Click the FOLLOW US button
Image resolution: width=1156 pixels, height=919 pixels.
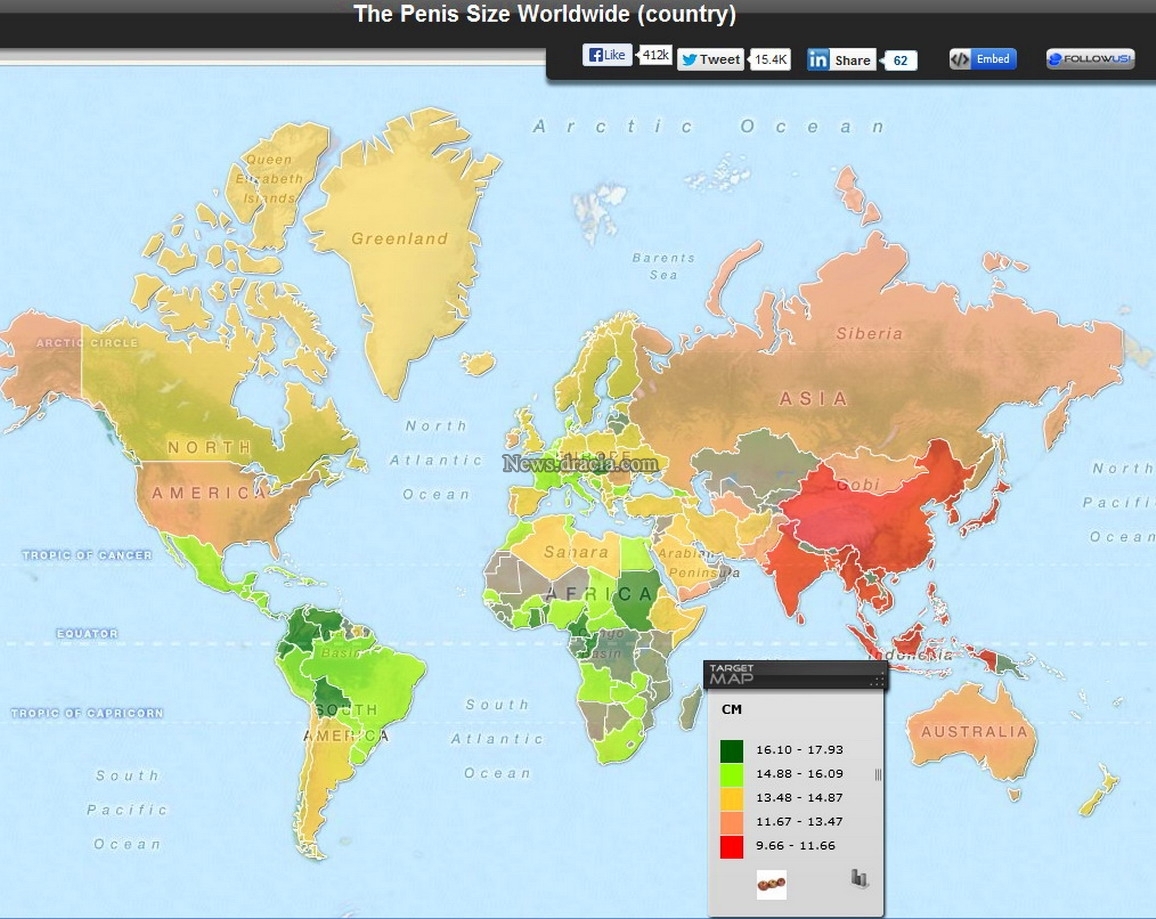click(x=1090, y=59)
